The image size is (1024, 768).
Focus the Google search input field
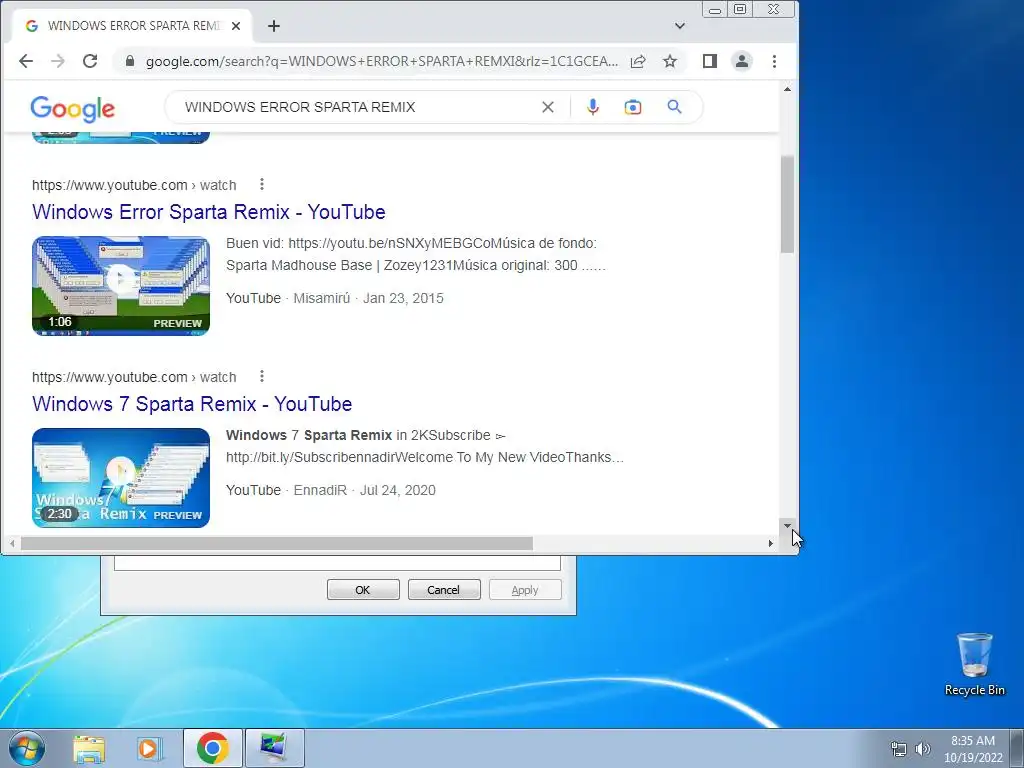[x=356, y=107]
